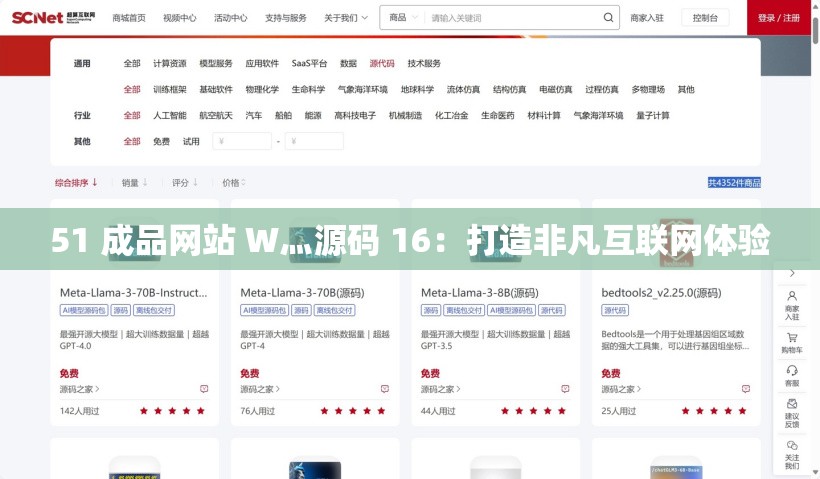Screen dimensions: 820x479
Task: Open Meta-Llama-3-70B-Instruct product title
Action: click(x=133, y=293)
